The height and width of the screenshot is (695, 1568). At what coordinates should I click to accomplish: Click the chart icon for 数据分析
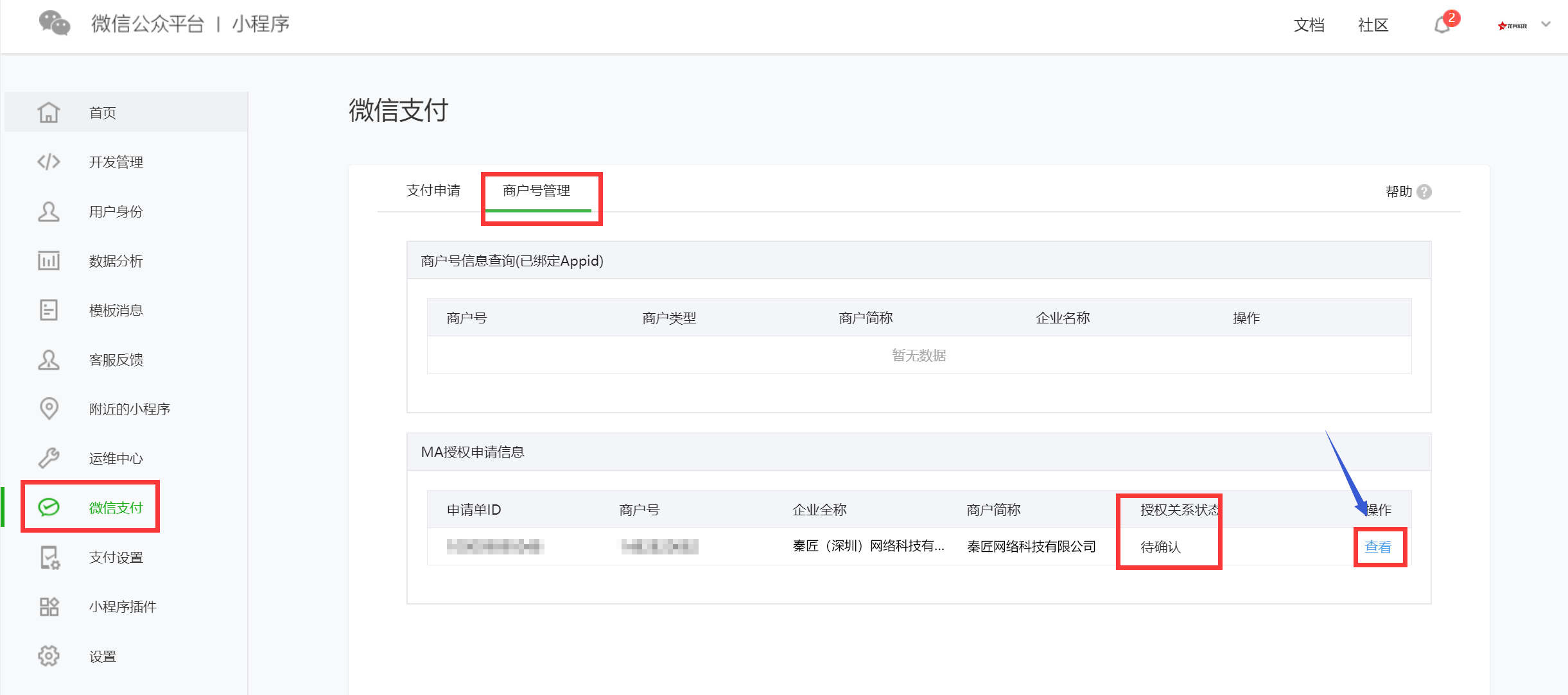pyautogui.click(x=49, y=261)
